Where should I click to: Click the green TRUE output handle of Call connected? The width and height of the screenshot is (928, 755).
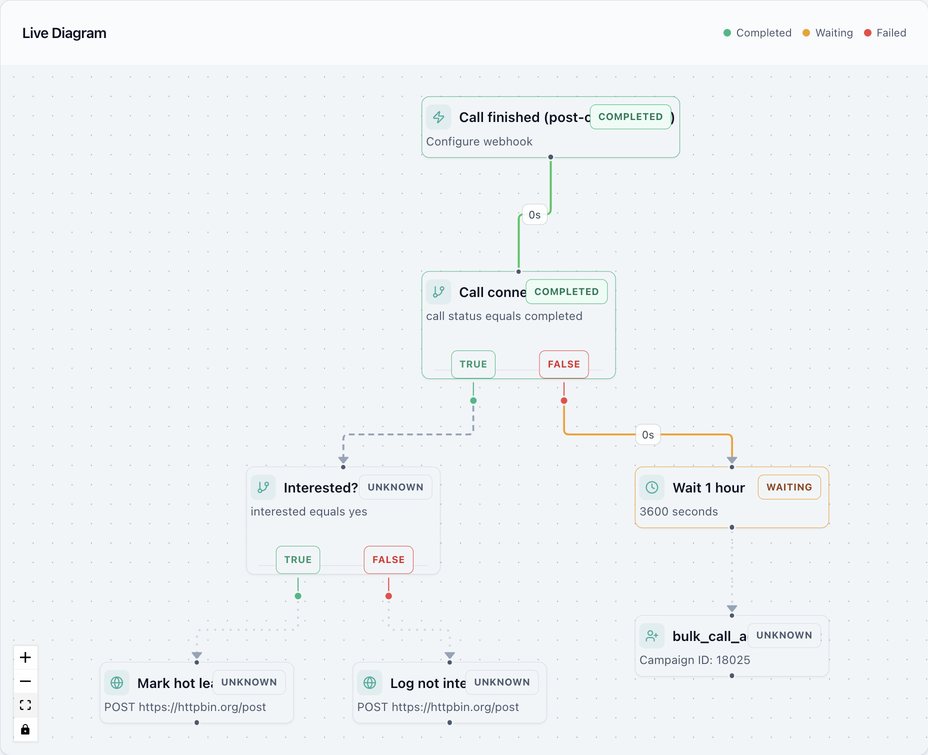473,401
